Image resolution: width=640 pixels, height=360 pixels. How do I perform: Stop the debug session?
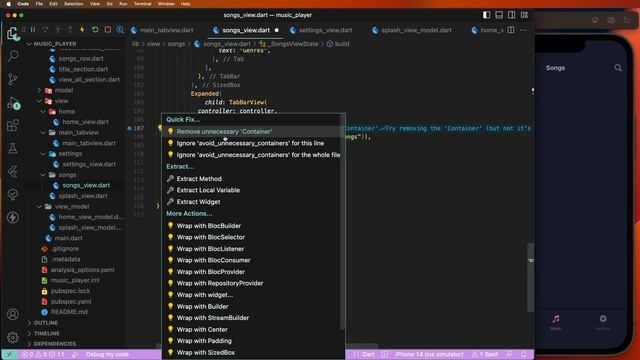tap(107, 30)
